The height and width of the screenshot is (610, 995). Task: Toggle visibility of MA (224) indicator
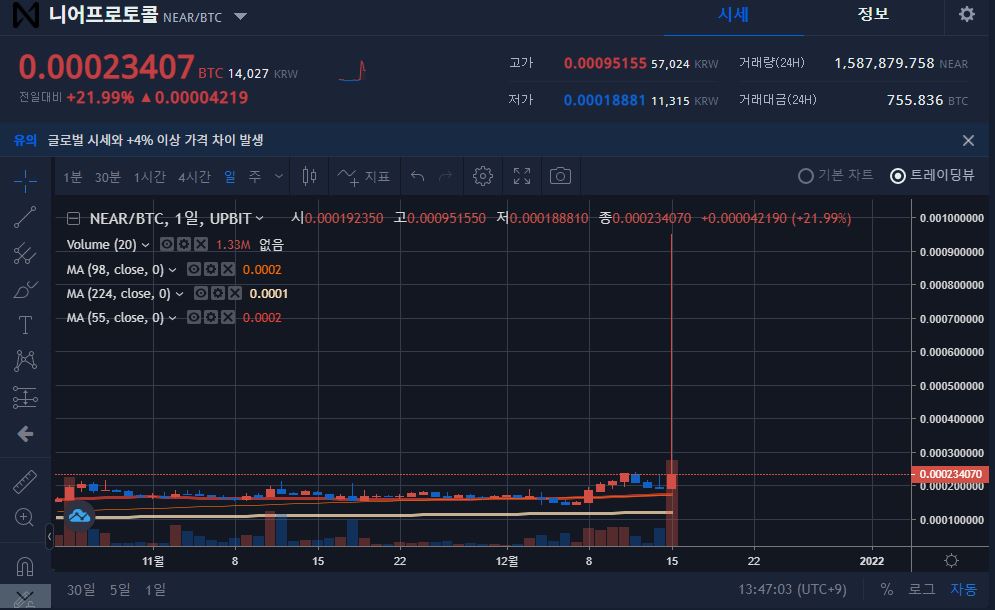coord(201,293)
